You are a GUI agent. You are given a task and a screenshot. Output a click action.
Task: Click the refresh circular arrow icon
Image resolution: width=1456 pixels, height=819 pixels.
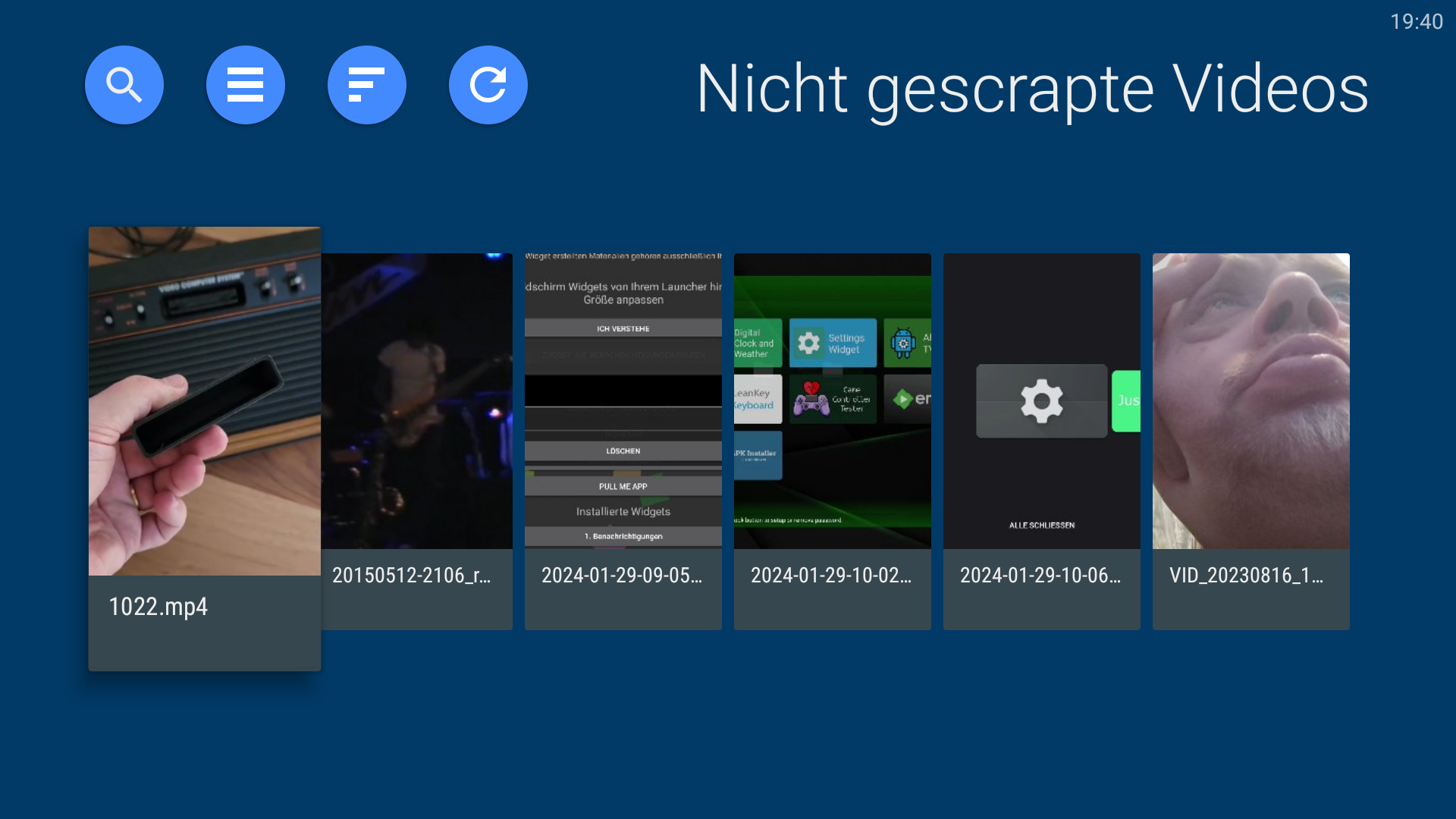coord(488,85)
